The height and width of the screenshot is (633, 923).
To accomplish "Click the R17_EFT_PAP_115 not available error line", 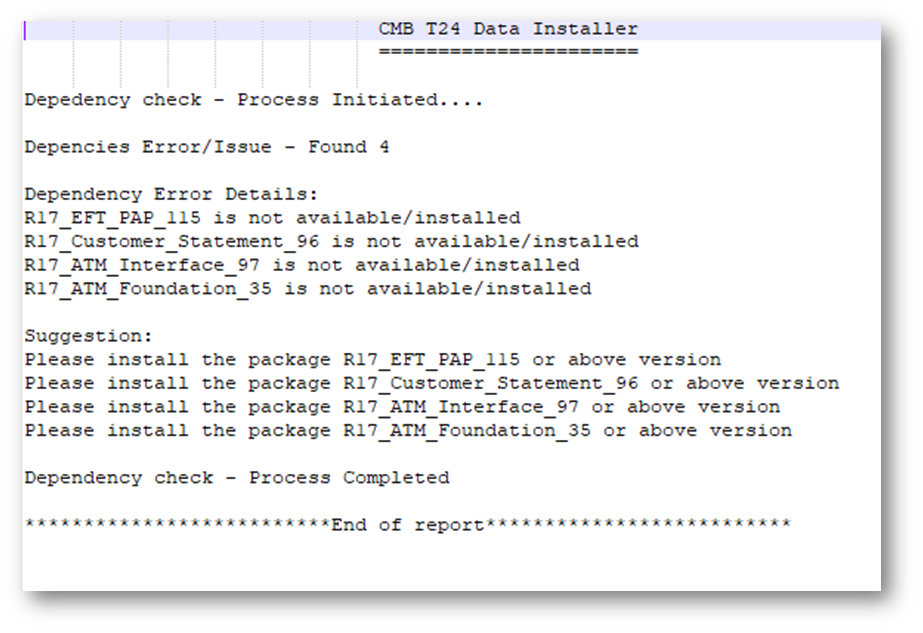I will pos(272,218).
